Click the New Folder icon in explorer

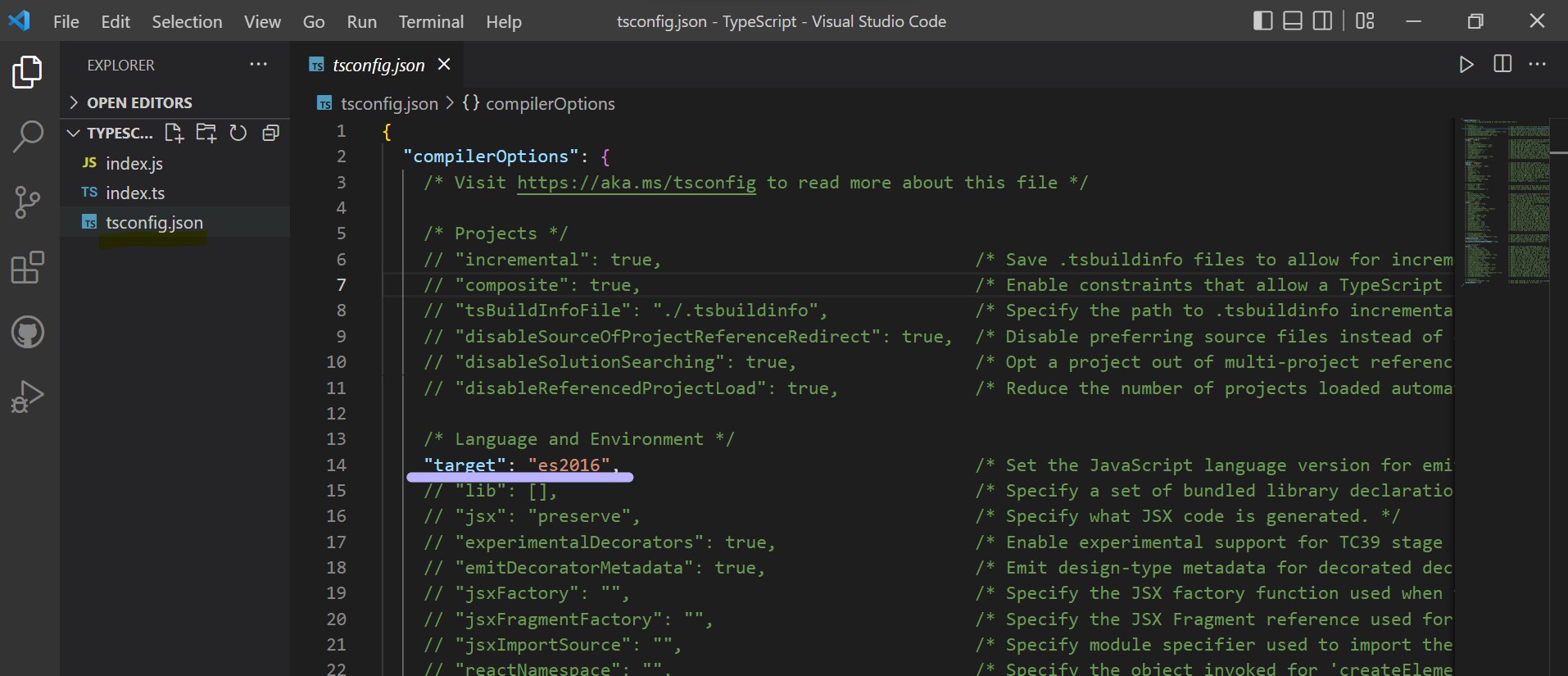[x=206, y=133]
